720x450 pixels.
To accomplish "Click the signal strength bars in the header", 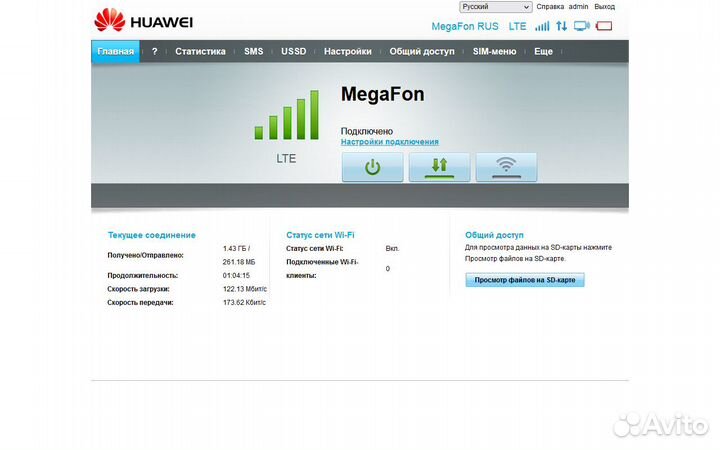I will point(542,26).
